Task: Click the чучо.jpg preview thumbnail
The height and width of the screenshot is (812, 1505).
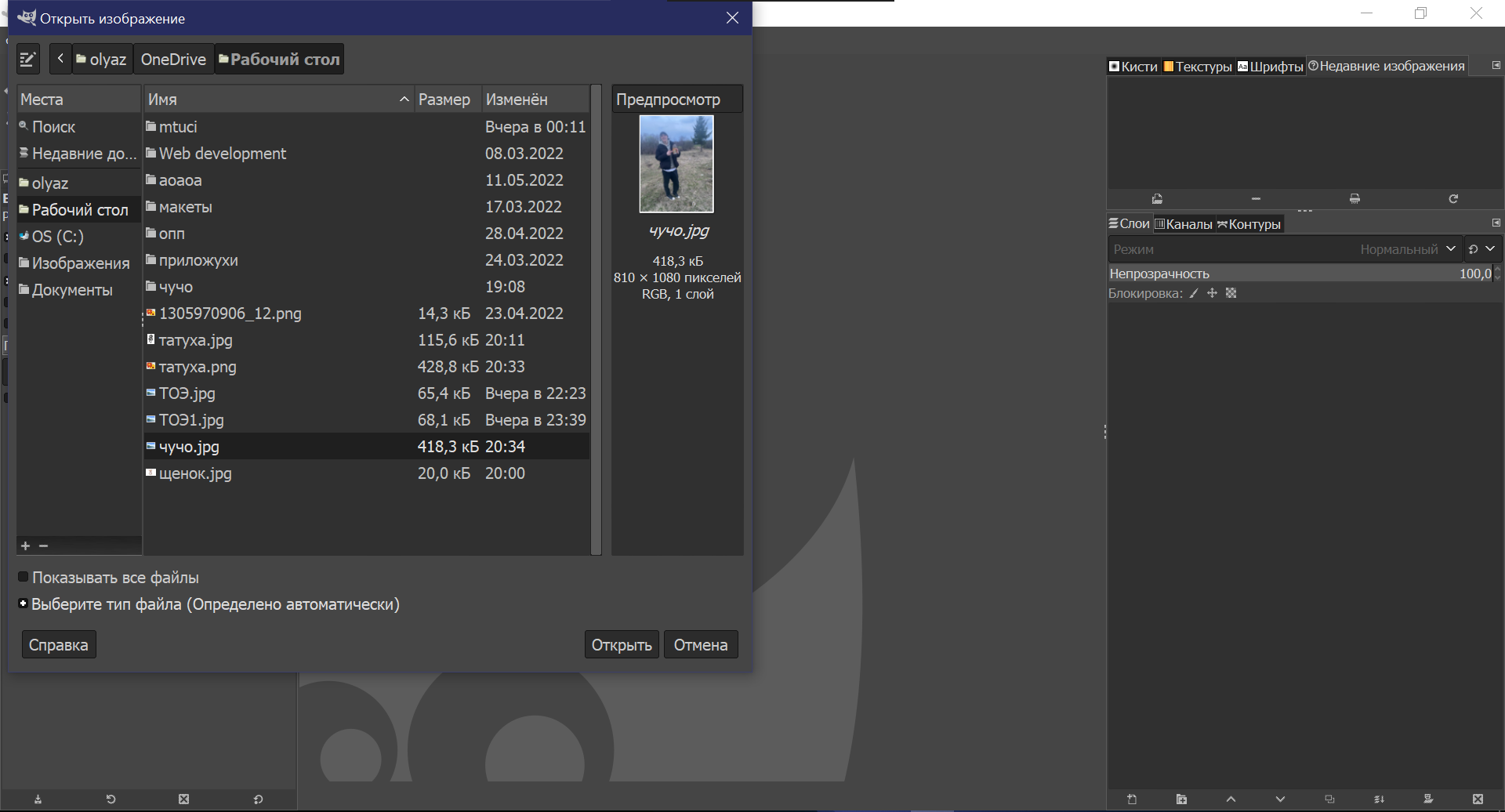Action: coord(676,164)
